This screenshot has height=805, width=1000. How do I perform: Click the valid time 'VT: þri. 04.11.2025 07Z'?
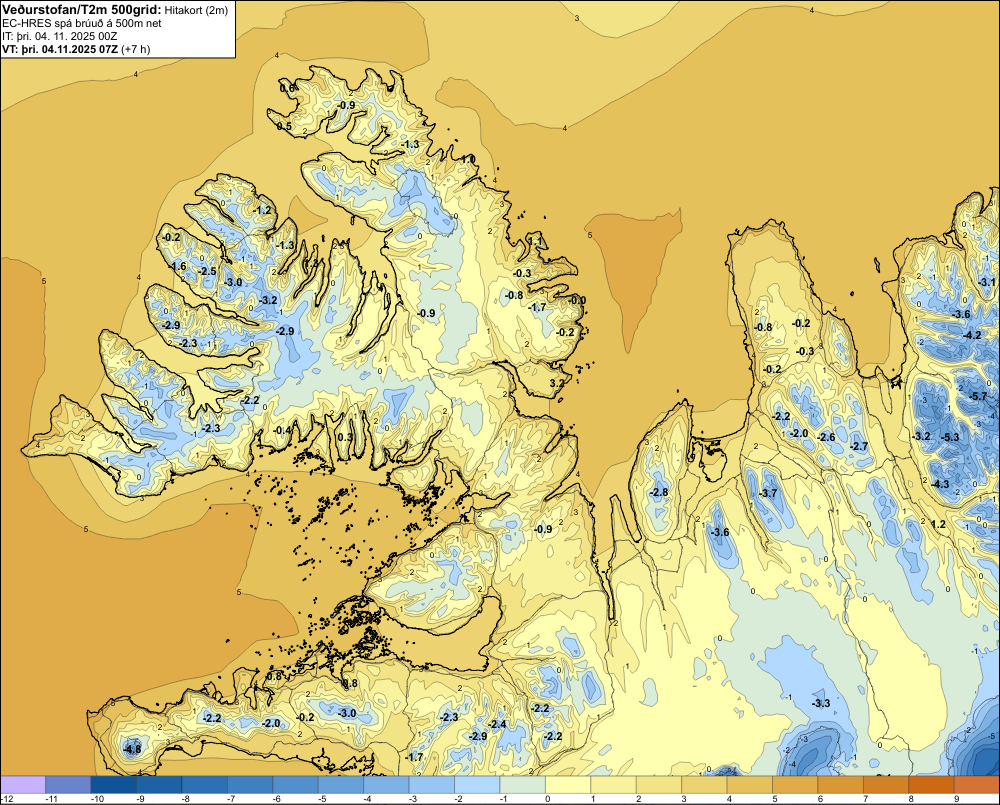click(60, 49)
